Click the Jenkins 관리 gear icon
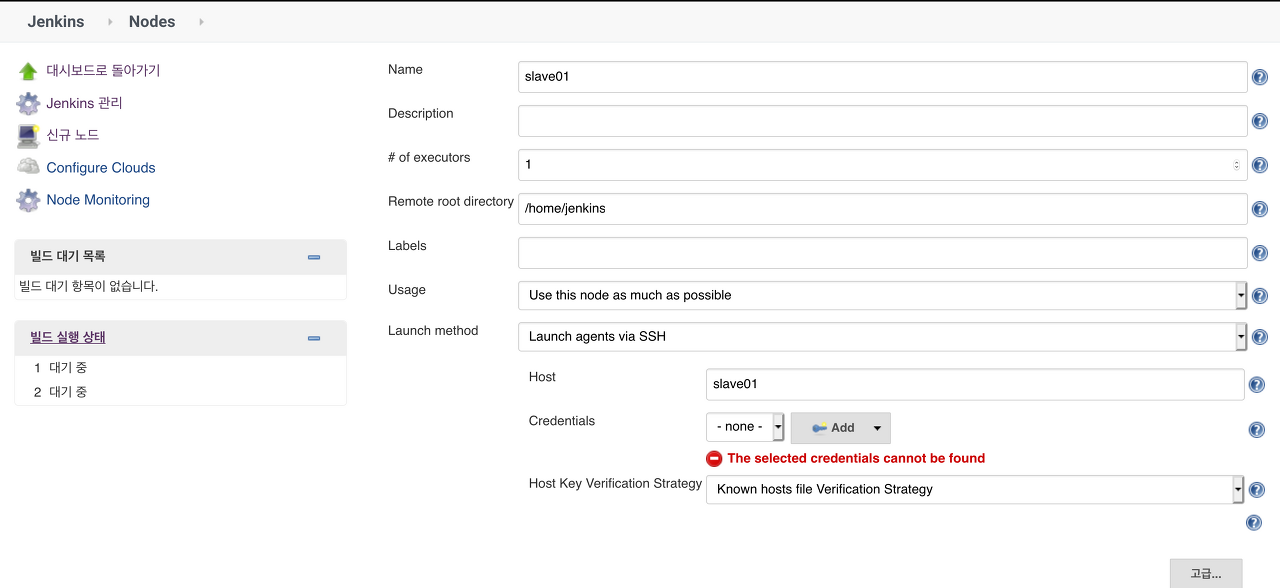Viewport: 1280px width, 588px height. (28, 103)
